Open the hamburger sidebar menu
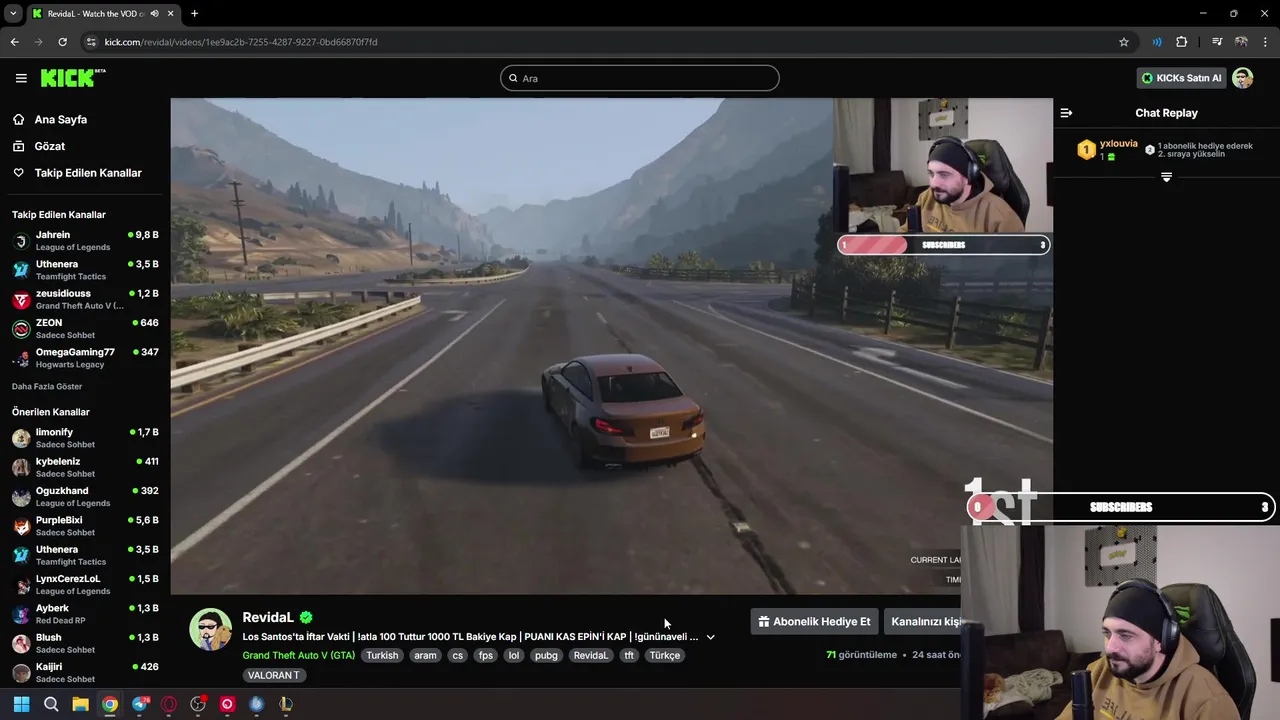The image size is (1280, 720). [21, 78]
